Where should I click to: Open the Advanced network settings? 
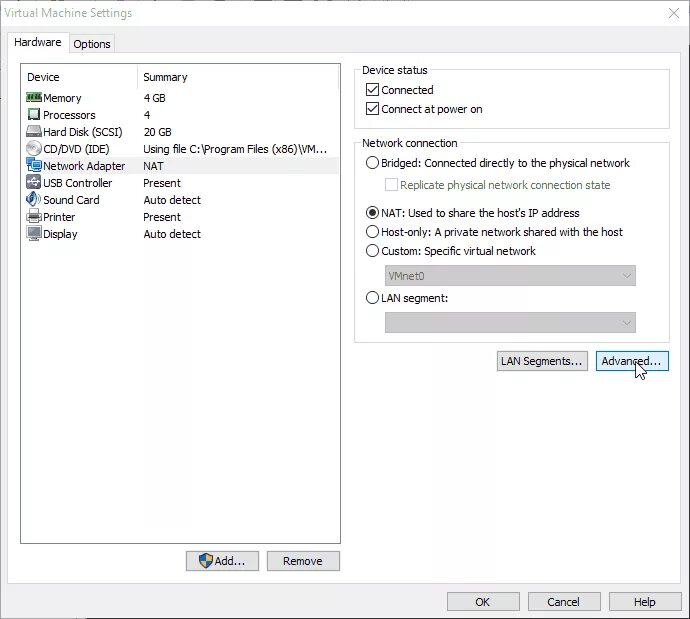(632, 361)
